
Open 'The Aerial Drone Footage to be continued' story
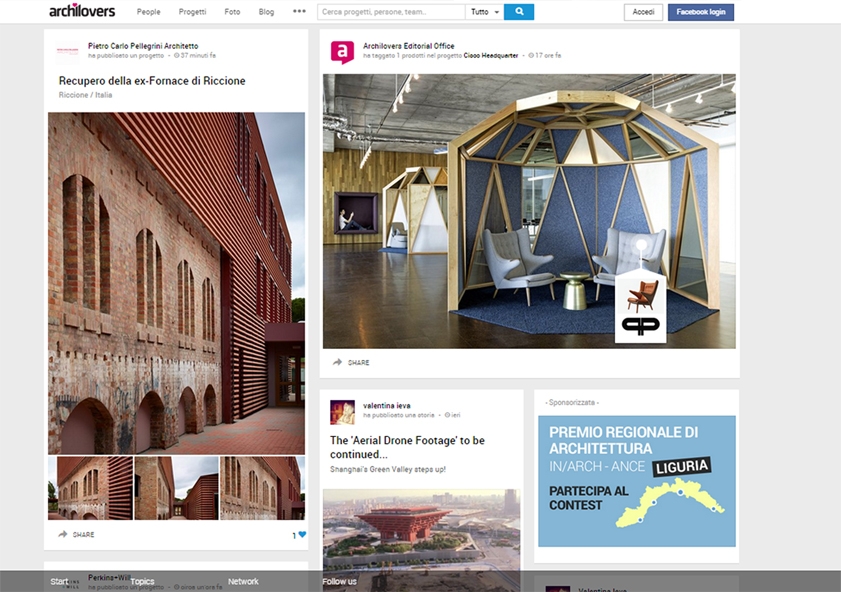click(408, 447)
